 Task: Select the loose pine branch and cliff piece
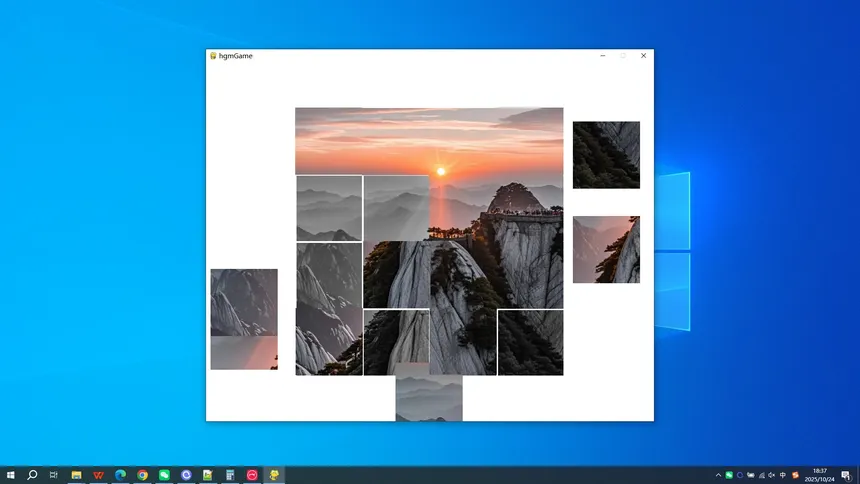(606, 249)
